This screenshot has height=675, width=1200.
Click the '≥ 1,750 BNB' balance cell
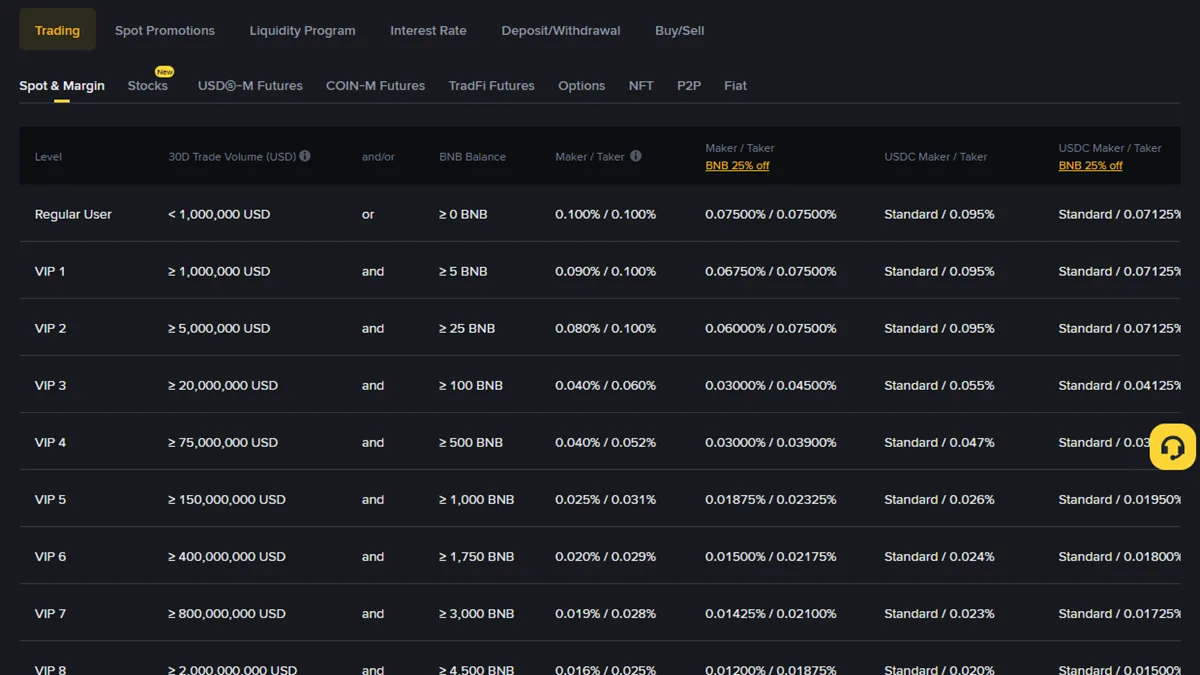[477, 556]
